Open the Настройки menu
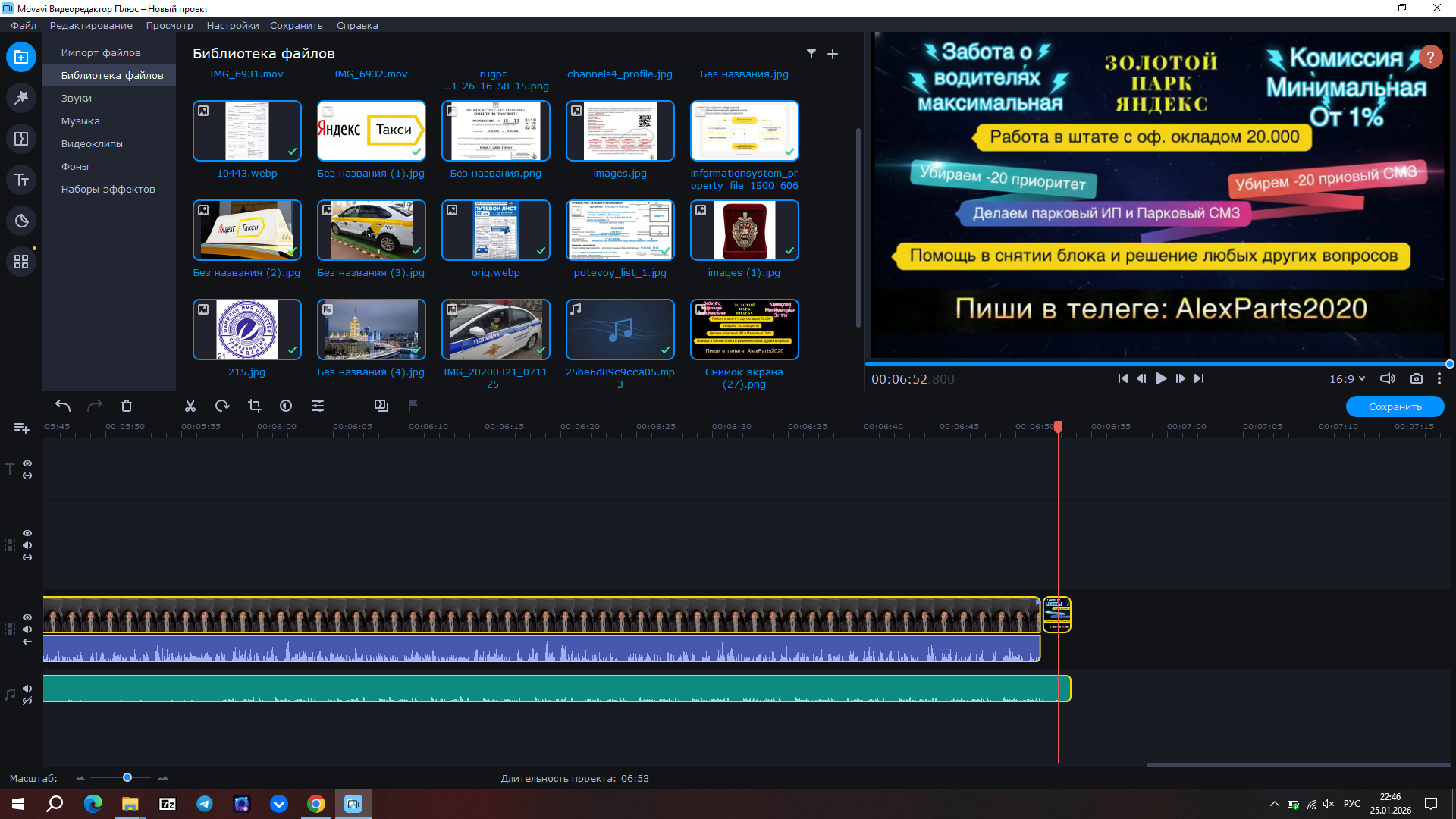 [232, 25]
